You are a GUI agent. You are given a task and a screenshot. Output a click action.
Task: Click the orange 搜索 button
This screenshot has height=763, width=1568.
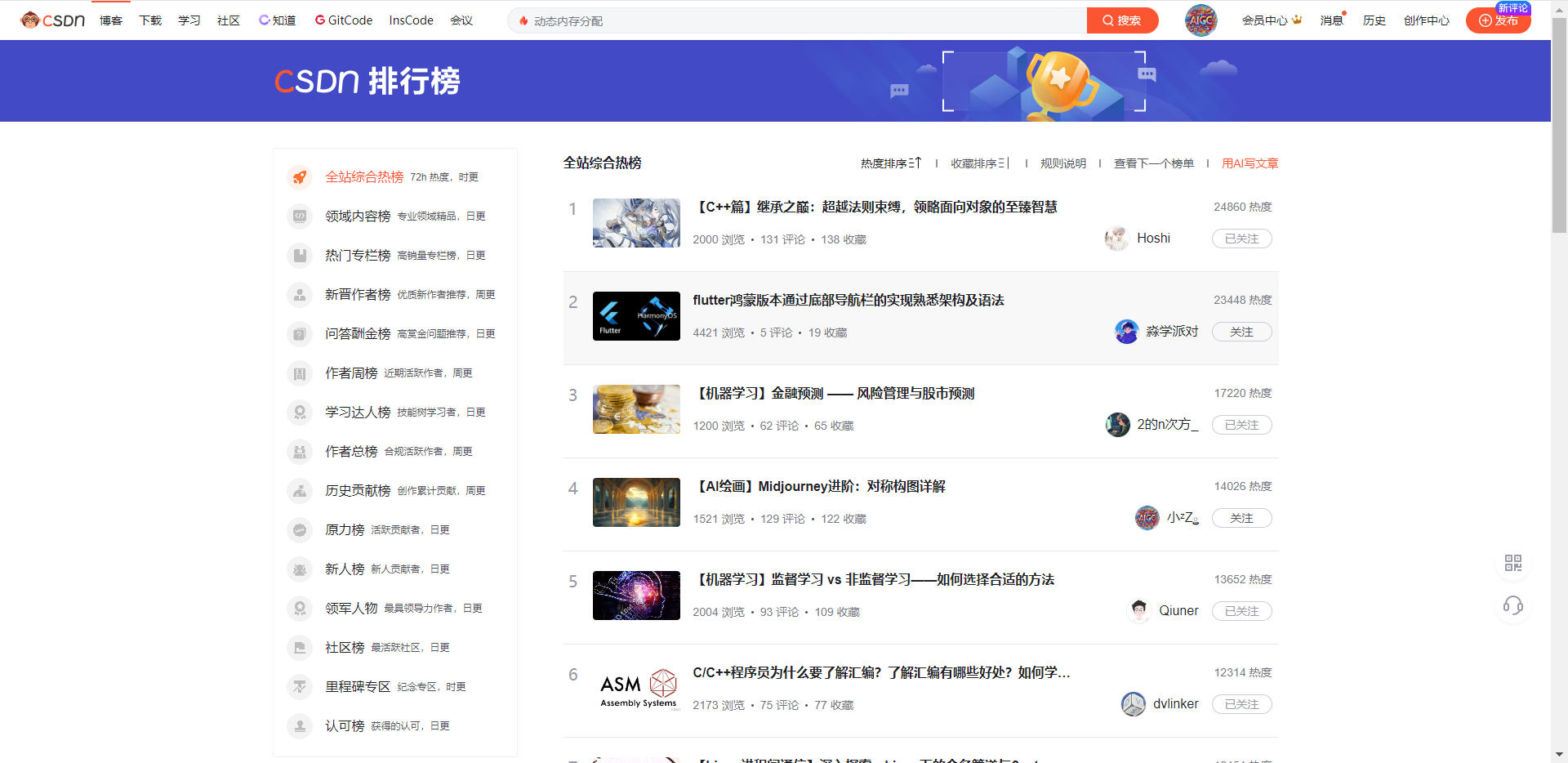point(1122,20)
